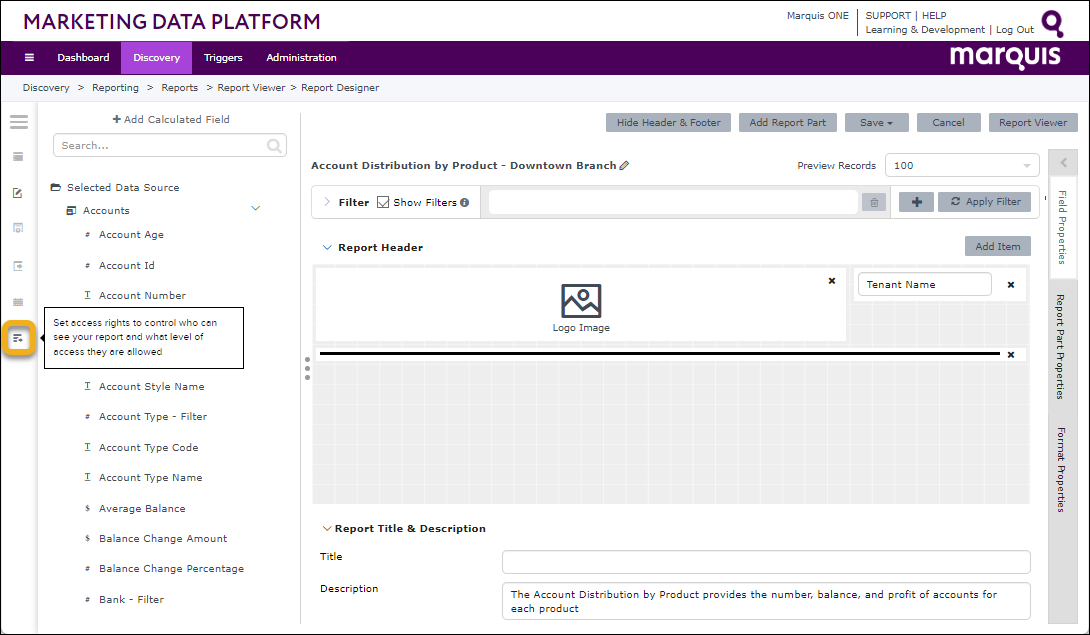Collapse the Accounts field list chevron
Screen dimensions: 1090x635
(256, 209)
